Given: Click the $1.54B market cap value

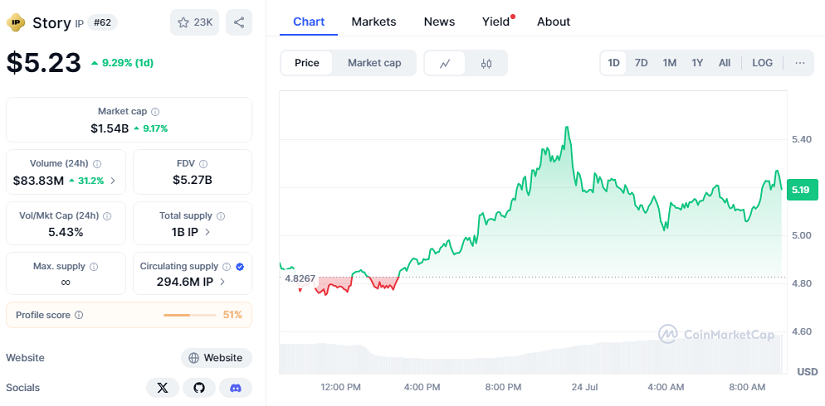Looking at the screenshot, I should tap(109, 128).
